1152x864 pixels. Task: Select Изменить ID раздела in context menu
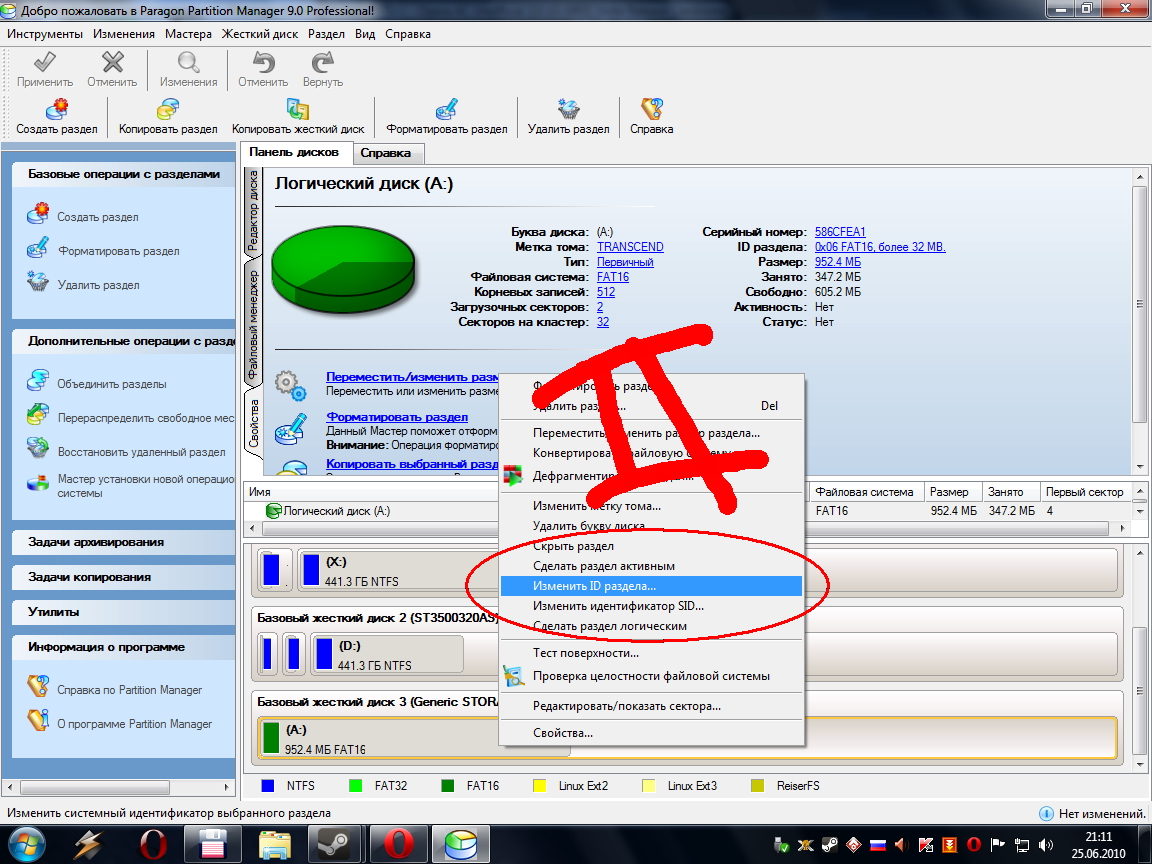(x=651, y=586)
